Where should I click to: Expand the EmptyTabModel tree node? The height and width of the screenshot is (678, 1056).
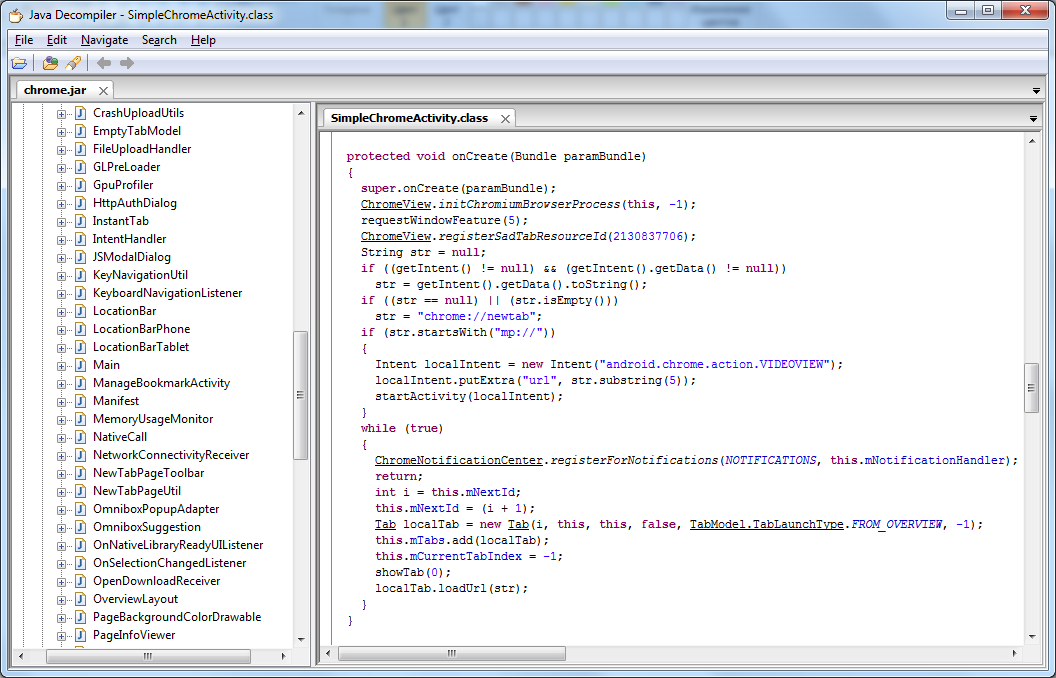(61, 132)
